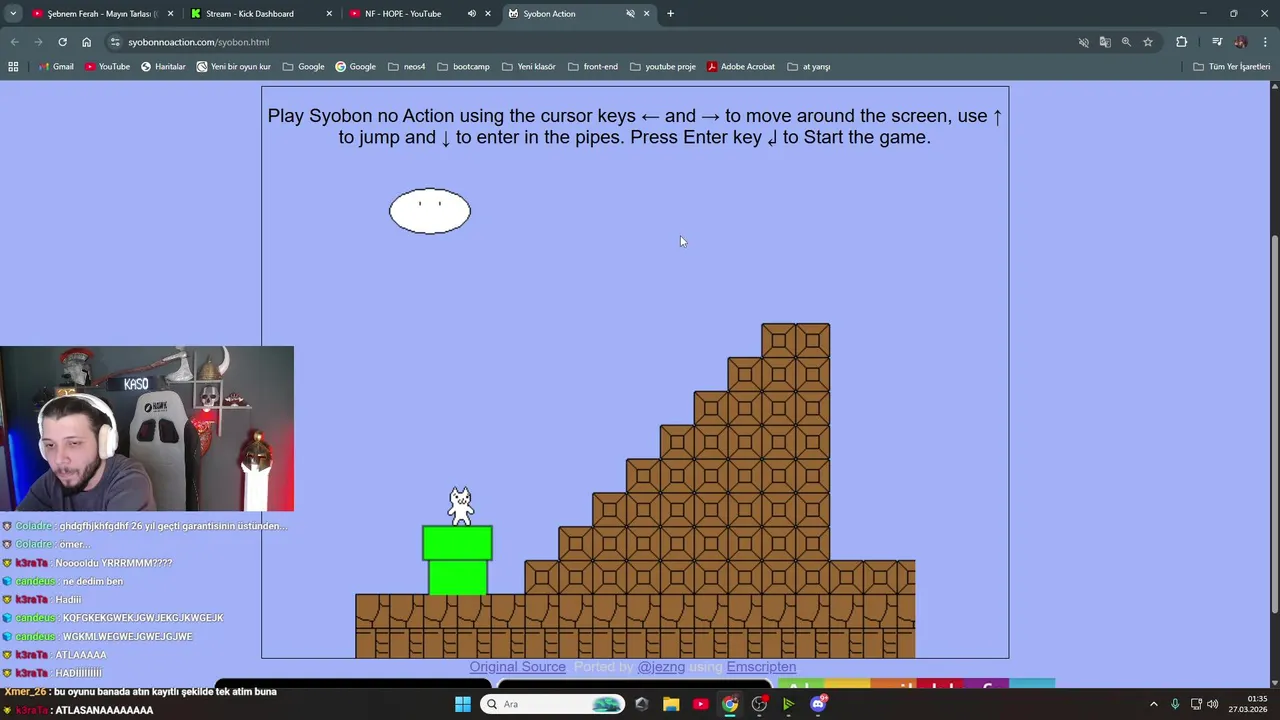The width and height of the screenshot is (1280, 720).
Task: Unmute the Syobon Action tab
Action: (630, 14)
